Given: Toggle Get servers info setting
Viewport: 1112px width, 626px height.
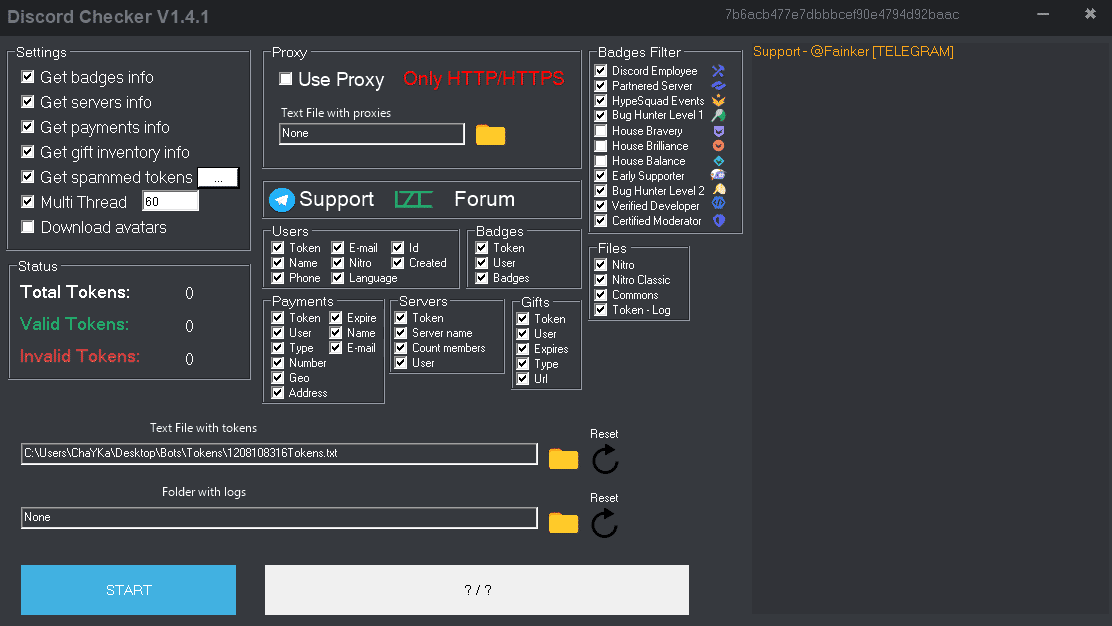Looking at the screenshot, I should 28,102.
